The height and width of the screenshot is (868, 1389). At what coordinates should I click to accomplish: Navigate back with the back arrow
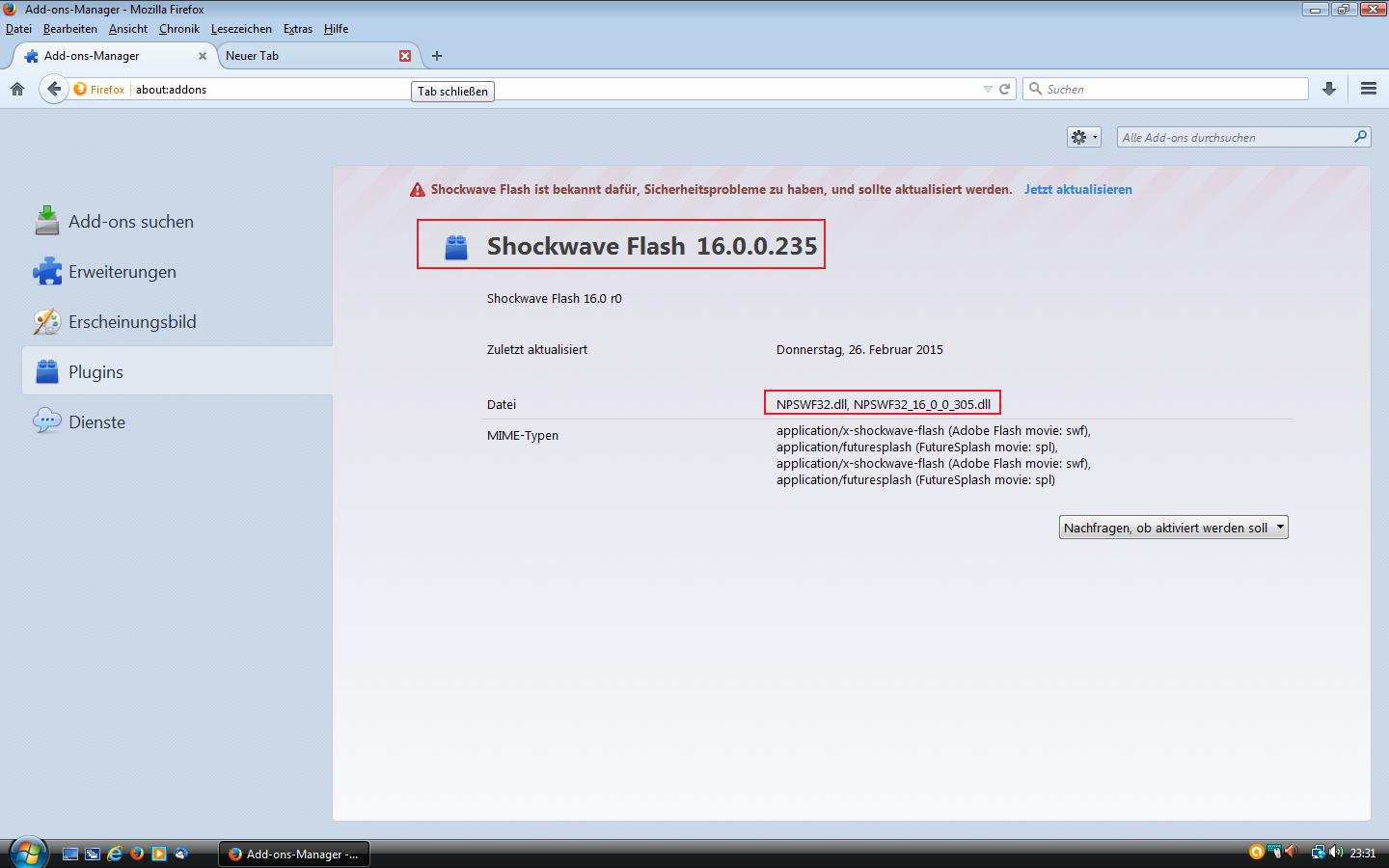[x=53, y=89]
